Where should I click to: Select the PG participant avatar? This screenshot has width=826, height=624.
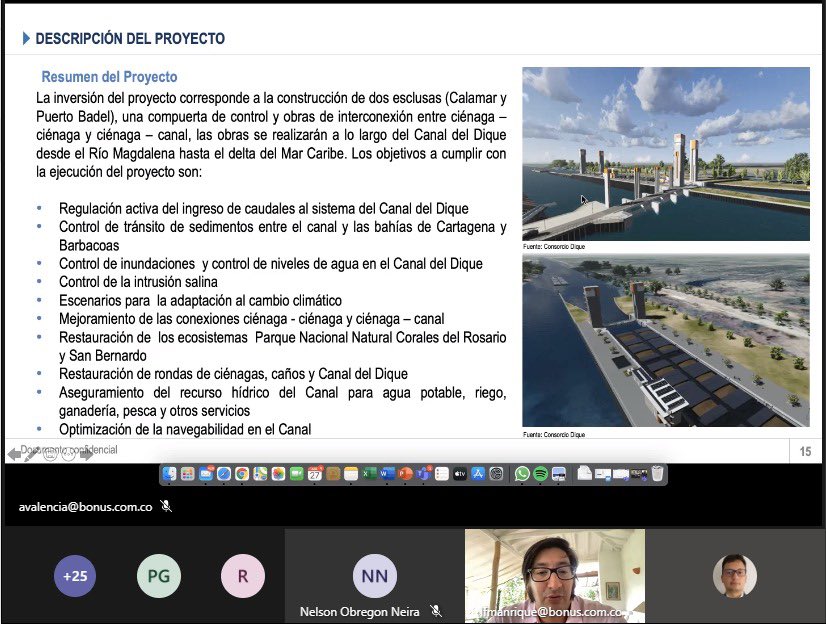pyautogui.click(x=159, y=576)
